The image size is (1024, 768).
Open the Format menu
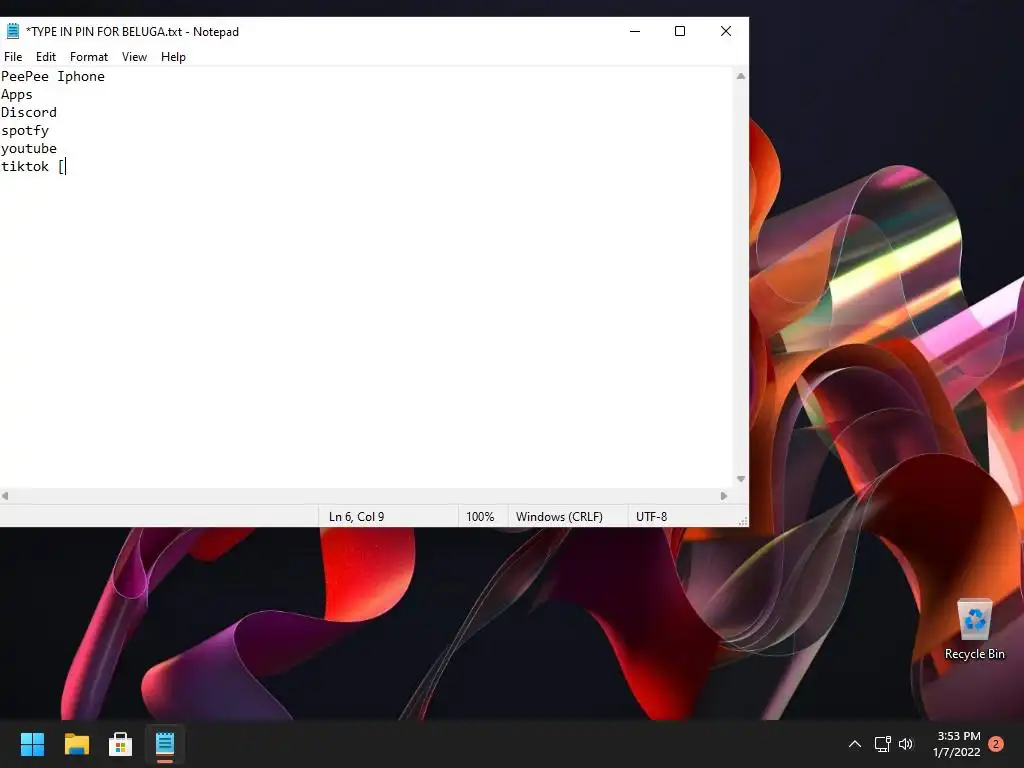click(x=89, y=57)
